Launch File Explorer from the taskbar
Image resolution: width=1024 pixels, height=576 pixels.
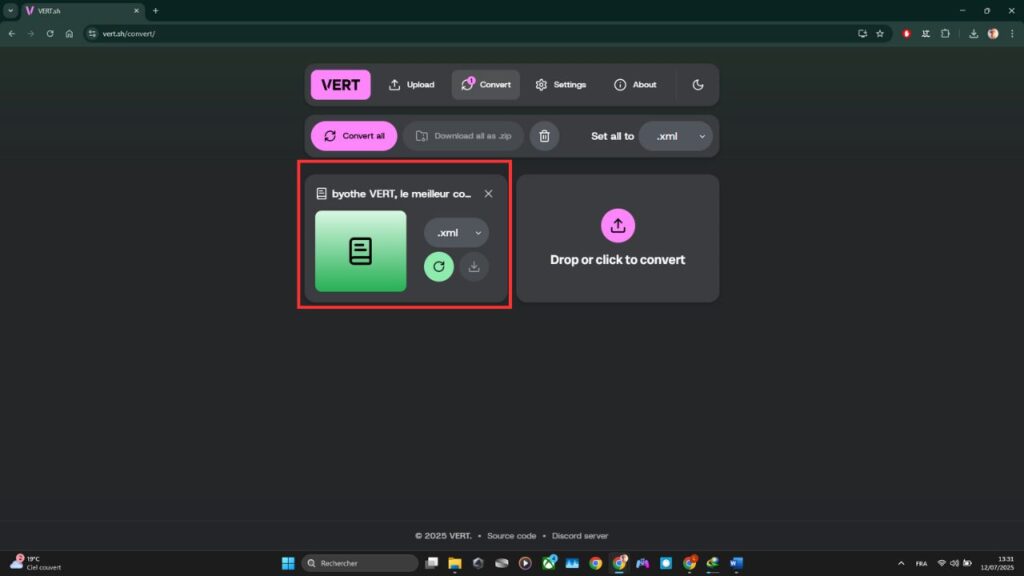(x=455, y=563)
